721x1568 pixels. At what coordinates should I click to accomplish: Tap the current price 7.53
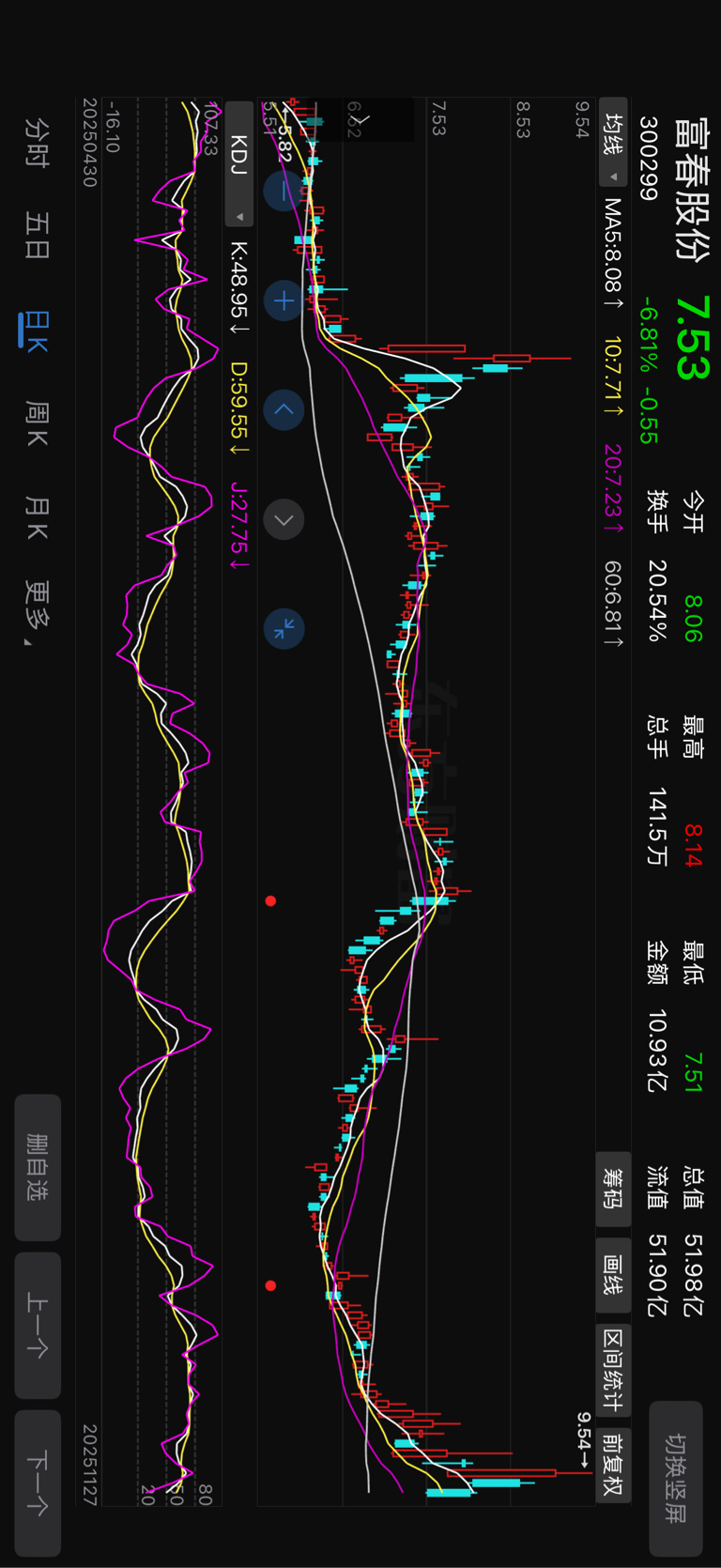(x=693, y=338)
